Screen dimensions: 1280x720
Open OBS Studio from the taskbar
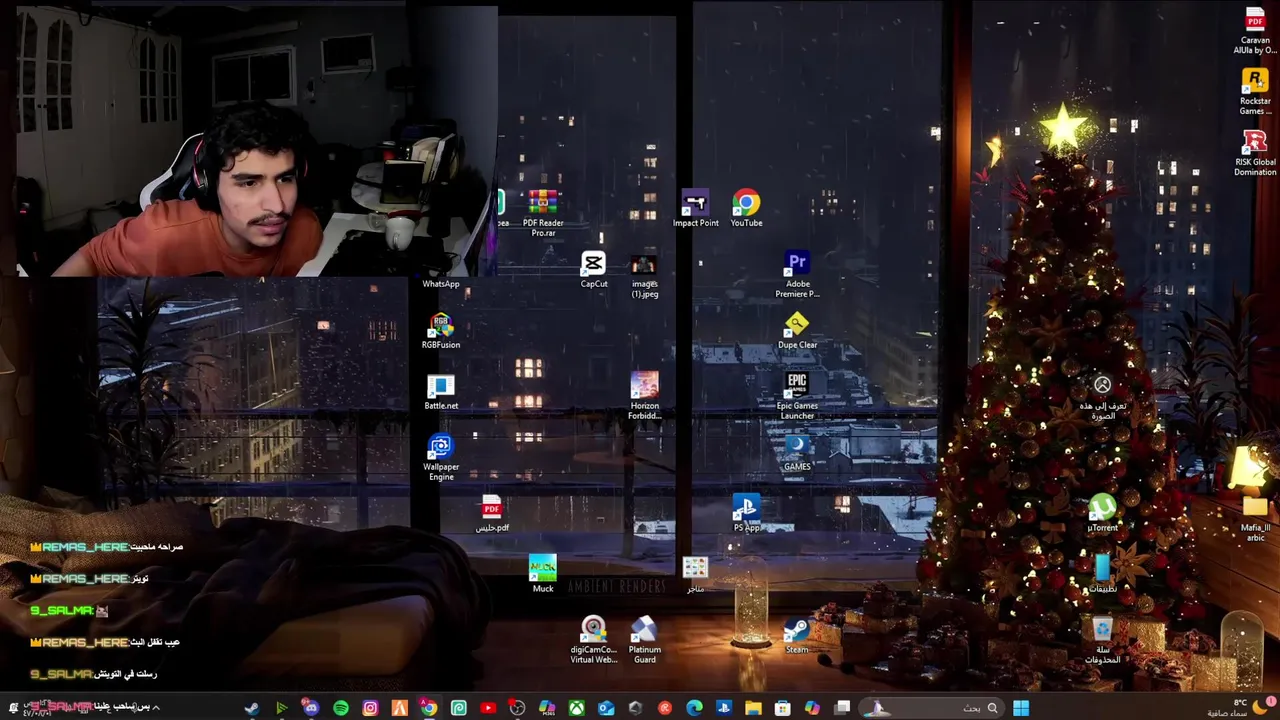pyautogui.click(x=517, y=708)
